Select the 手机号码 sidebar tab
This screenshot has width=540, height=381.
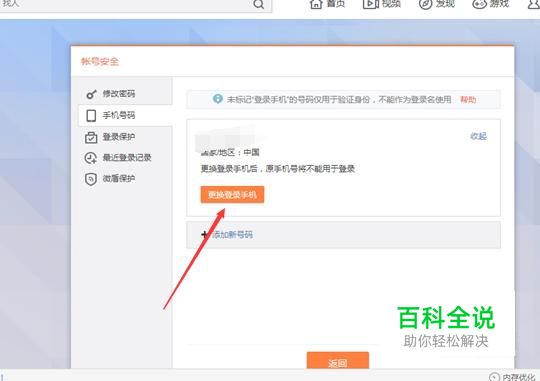[125, 115]
